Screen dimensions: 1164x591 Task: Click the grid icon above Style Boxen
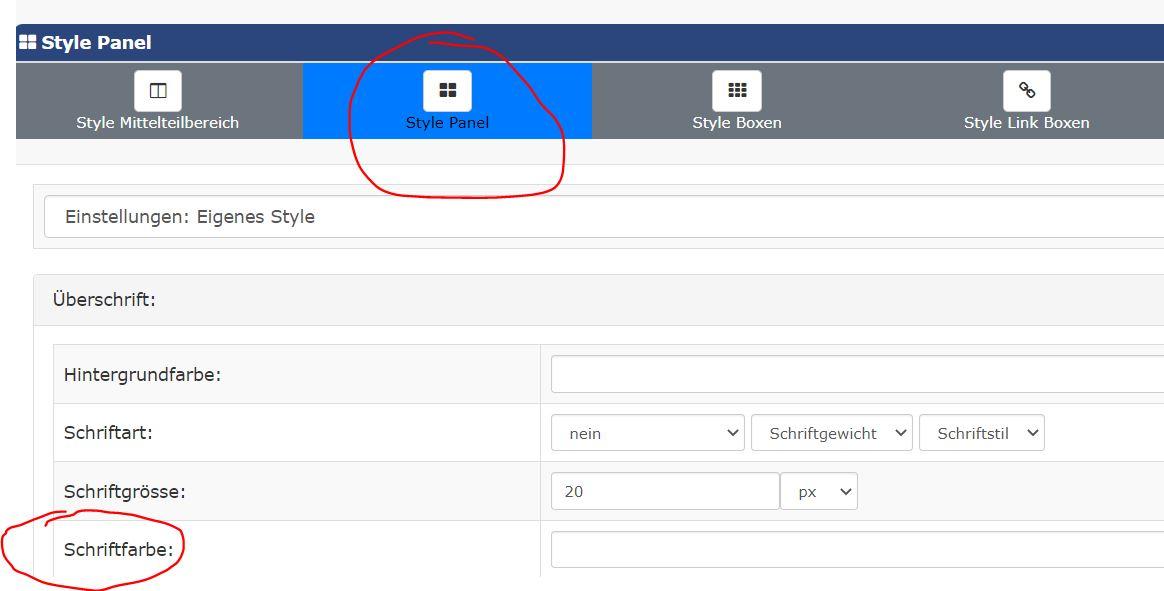coord(737,91)
